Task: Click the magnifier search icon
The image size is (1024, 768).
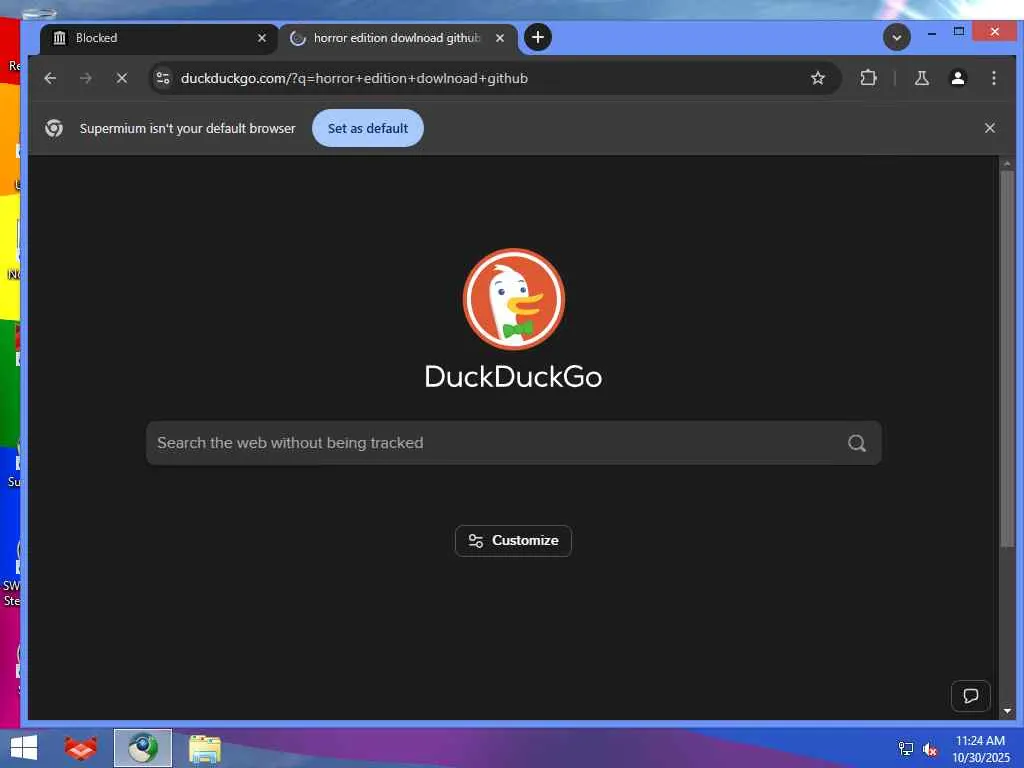Action: point(856,443)
